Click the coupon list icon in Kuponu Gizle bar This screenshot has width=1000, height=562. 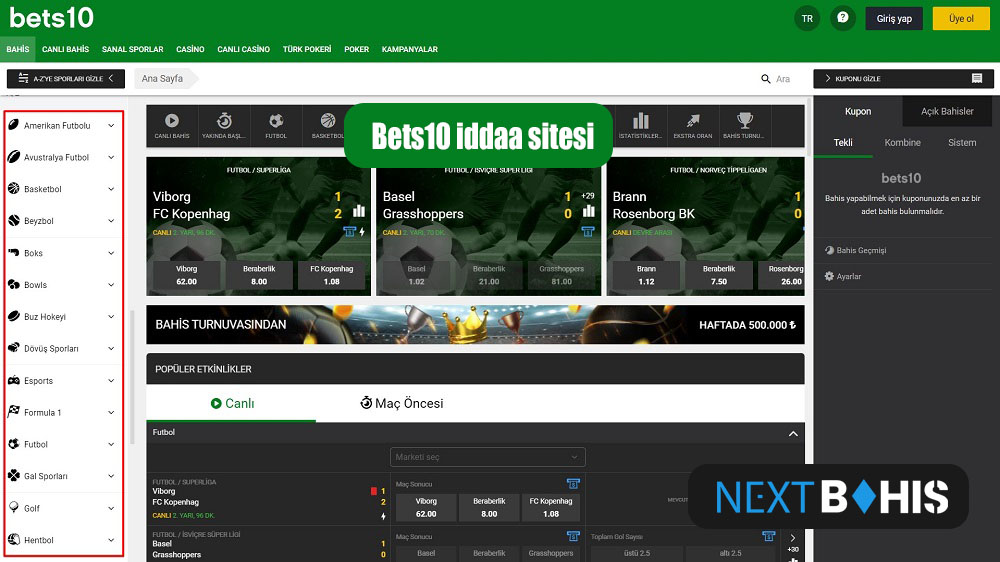976,78
